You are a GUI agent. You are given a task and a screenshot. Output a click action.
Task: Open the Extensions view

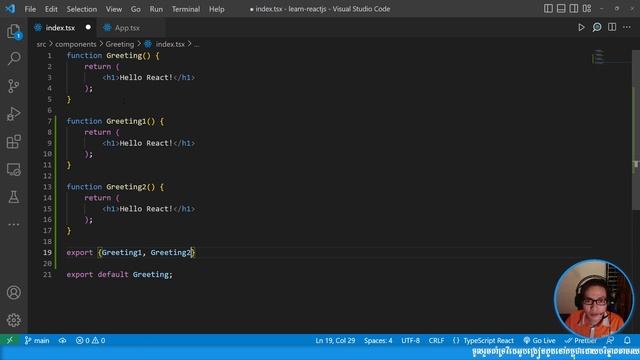(14, 141)
